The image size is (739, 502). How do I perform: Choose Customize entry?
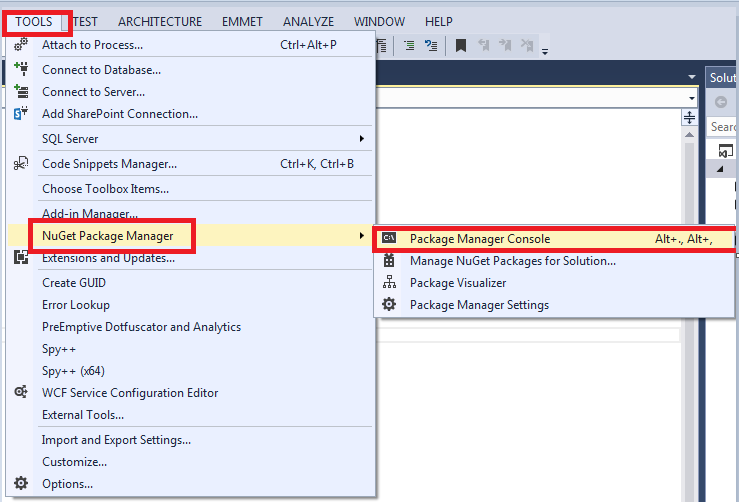pos(191,462)
